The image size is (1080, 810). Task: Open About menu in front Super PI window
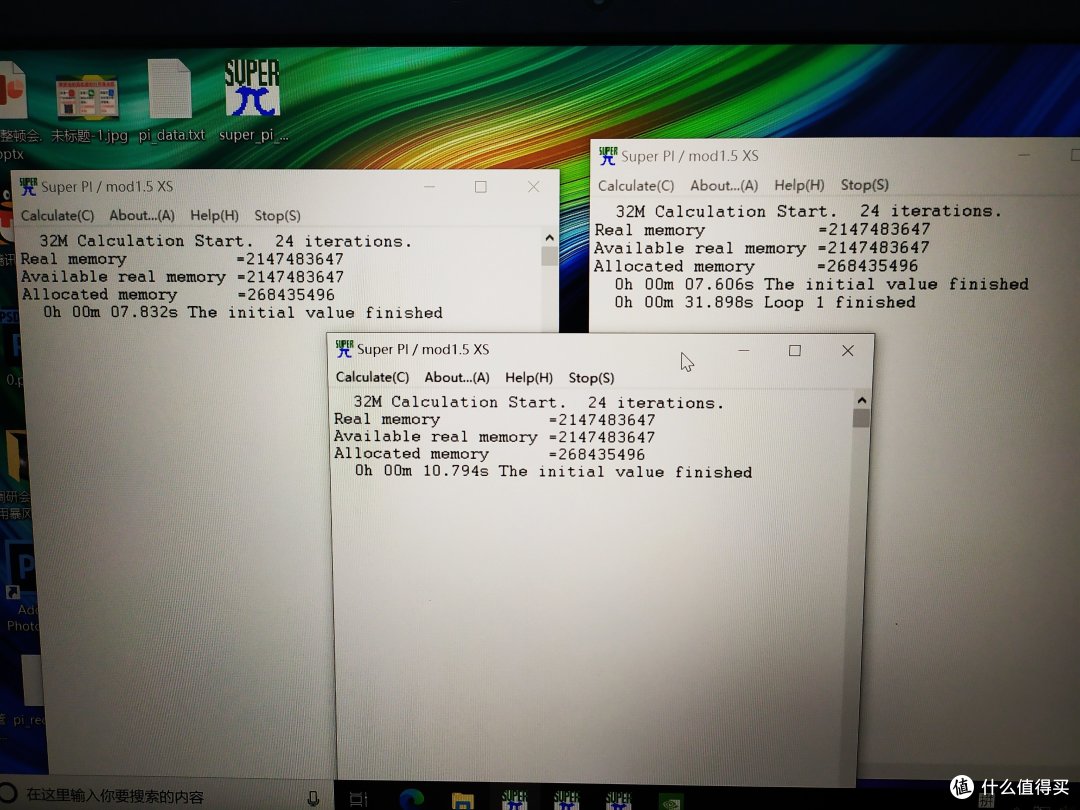point(457,377)
